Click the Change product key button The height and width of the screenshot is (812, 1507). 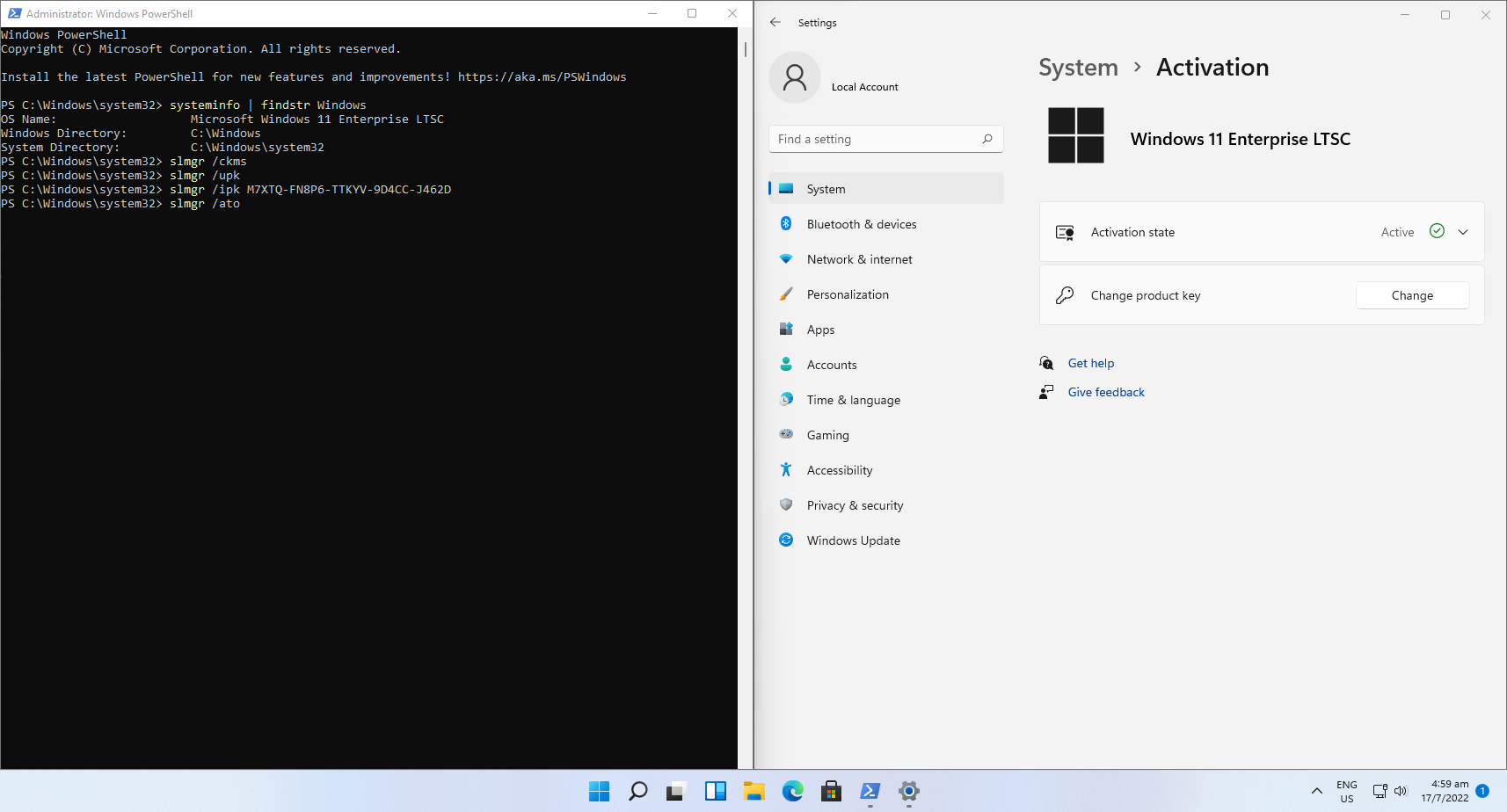pyautogui.click(x=1412, y=295)
